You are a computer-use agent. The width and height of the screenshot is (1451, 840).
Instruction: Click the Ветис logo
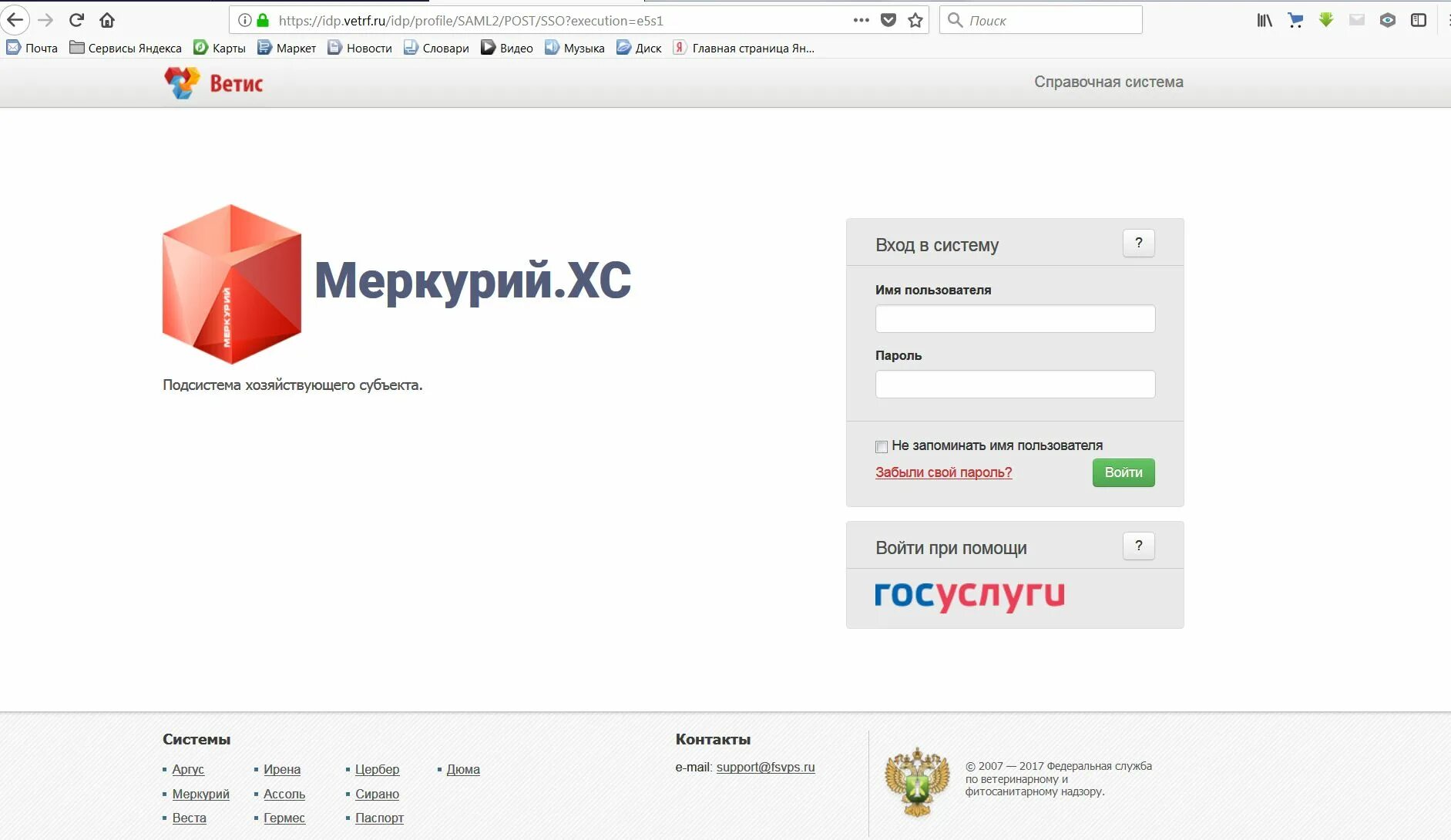[x=213, y=82]
